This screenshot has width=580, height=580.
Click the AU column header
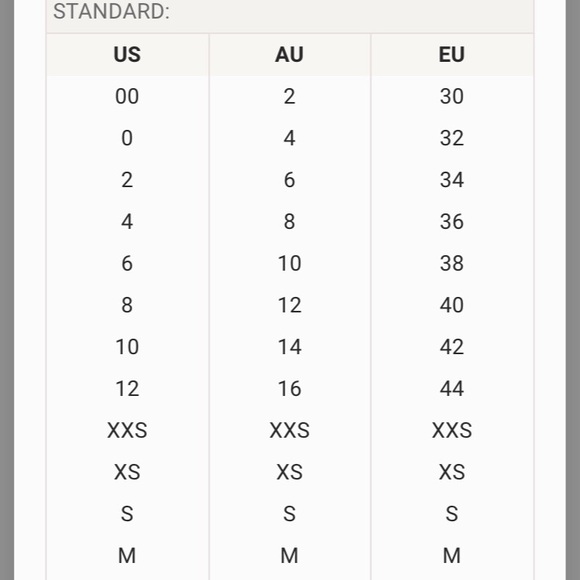click(x=289, y=54)
